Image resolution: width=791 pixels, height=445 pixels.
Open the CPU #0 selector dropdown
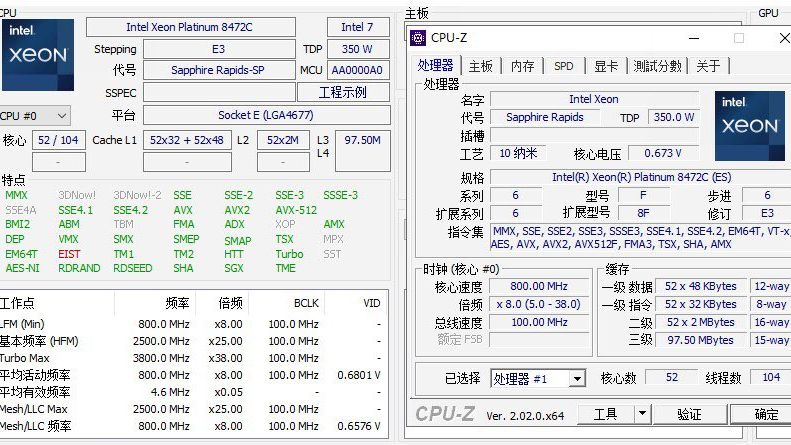(x=34, y=116)
